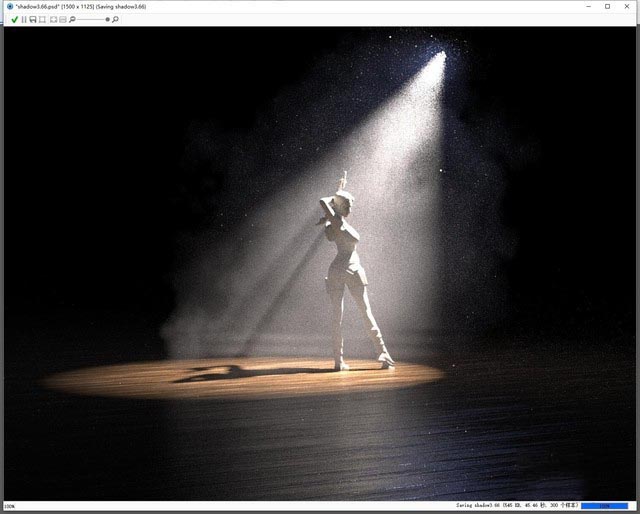Image resolution: width=640 pixels, height=514 pixels.
Task: Pause the render with the pause icon
Action: pos(24,19)
